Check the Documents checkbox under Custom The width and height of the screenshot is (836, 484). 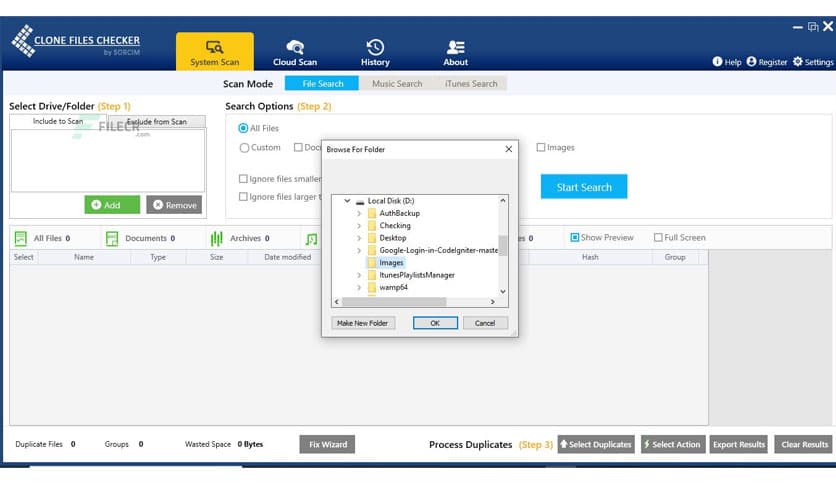298,147
